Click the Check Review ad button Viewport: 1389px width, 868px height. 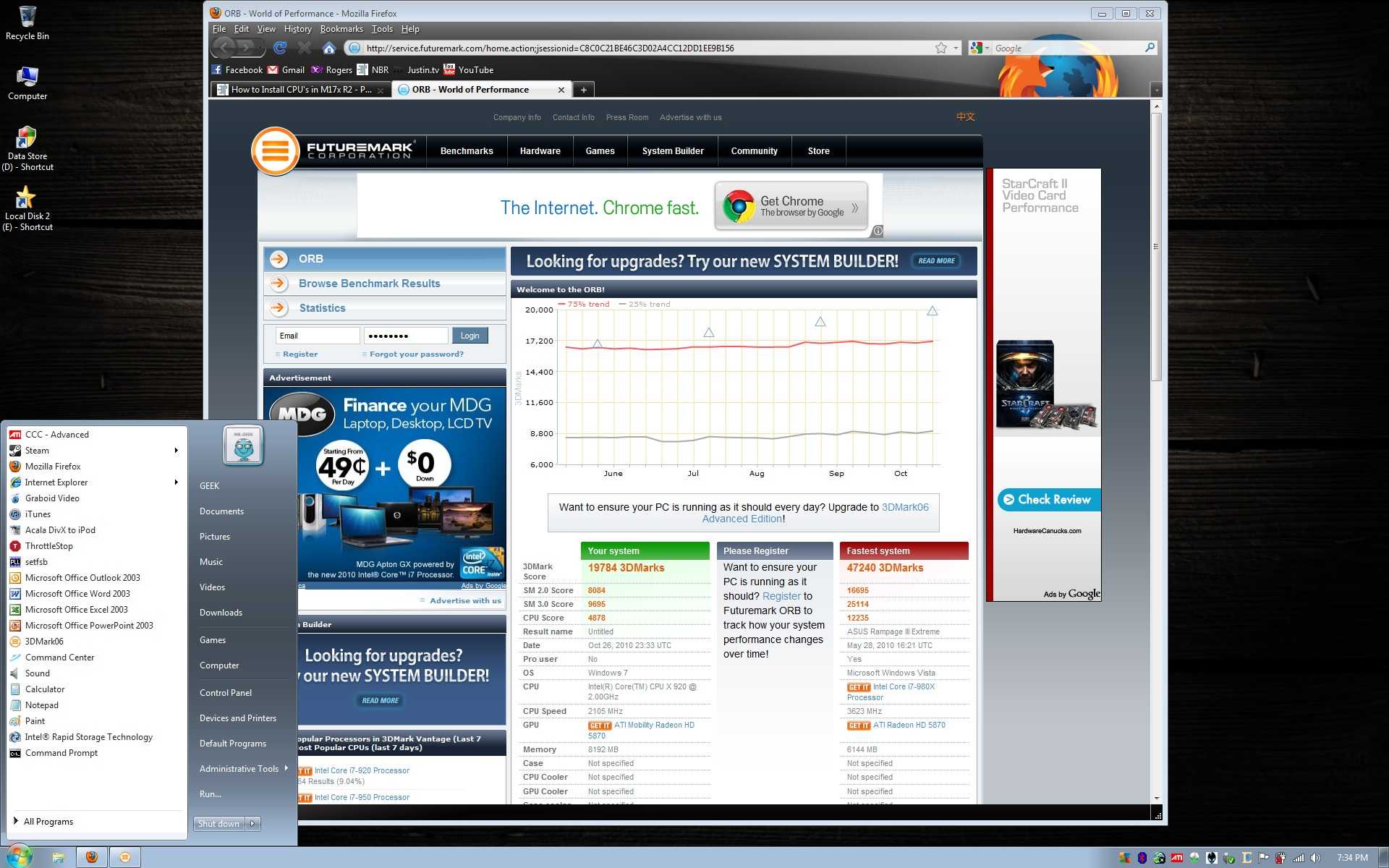coord(1048,500)
